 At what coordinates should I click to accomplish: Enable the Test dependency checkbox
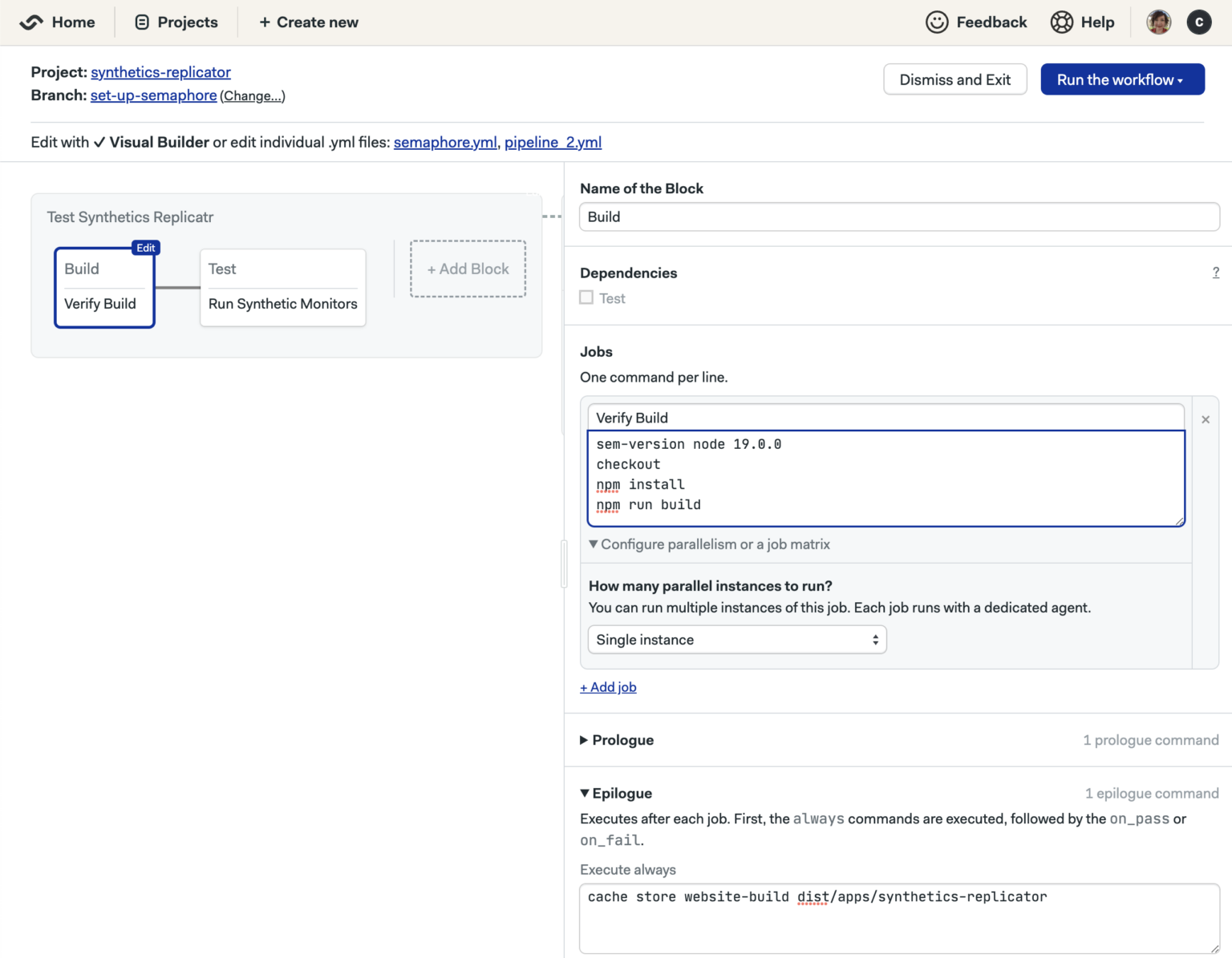[x=586, y=297]
